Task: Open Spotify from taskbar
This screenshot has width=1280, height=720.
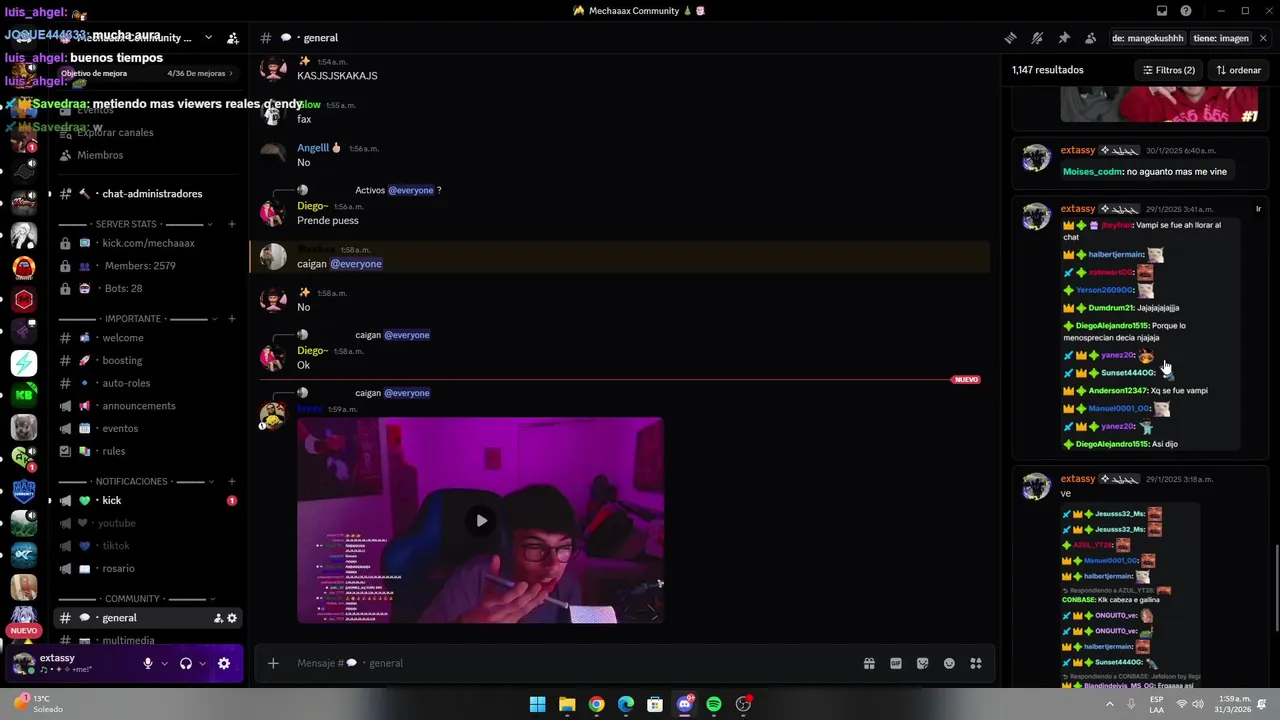Action: (x=714, y=704)
